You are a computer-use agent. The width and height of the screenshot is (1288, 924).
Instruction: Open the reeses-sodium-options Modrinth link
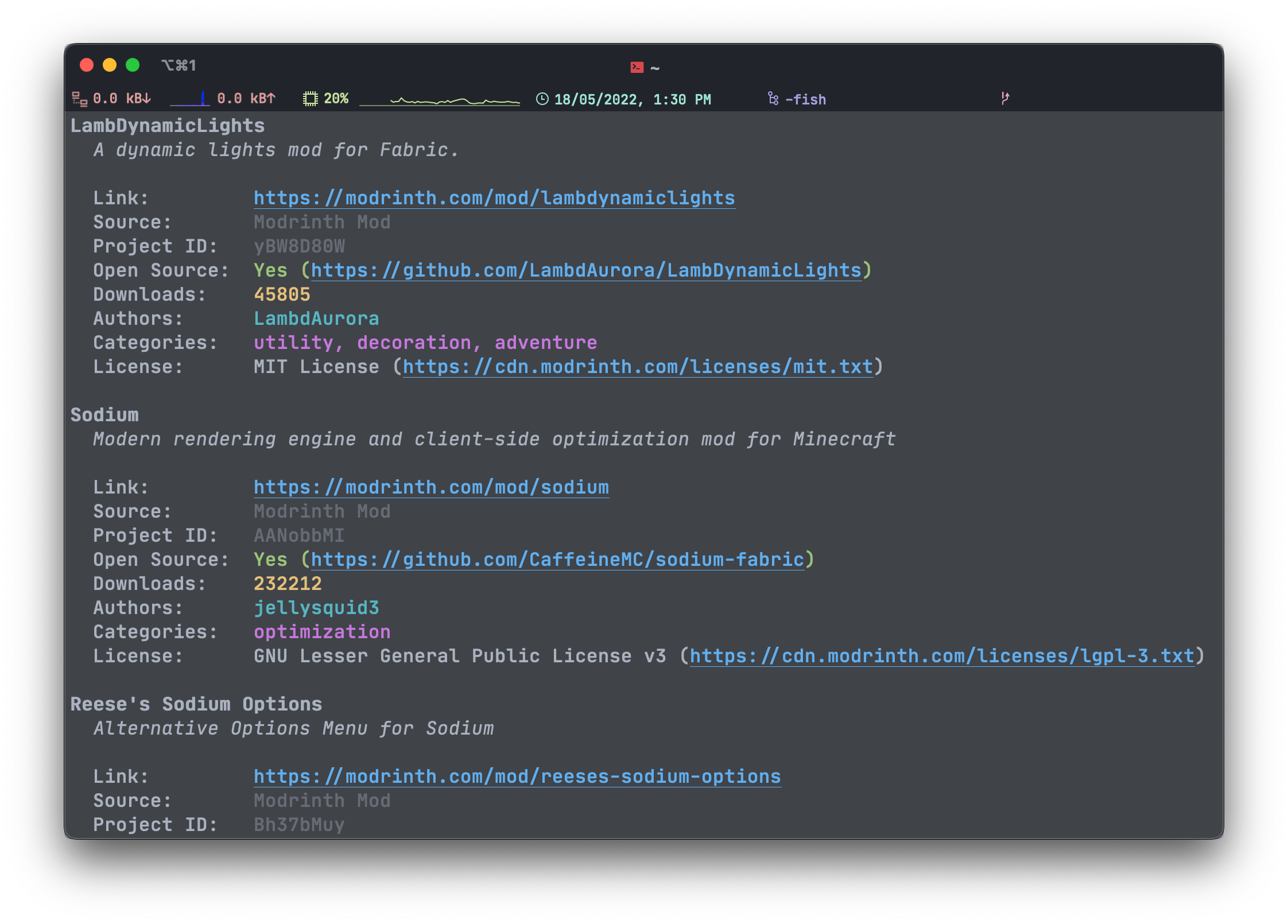(517, 777)
